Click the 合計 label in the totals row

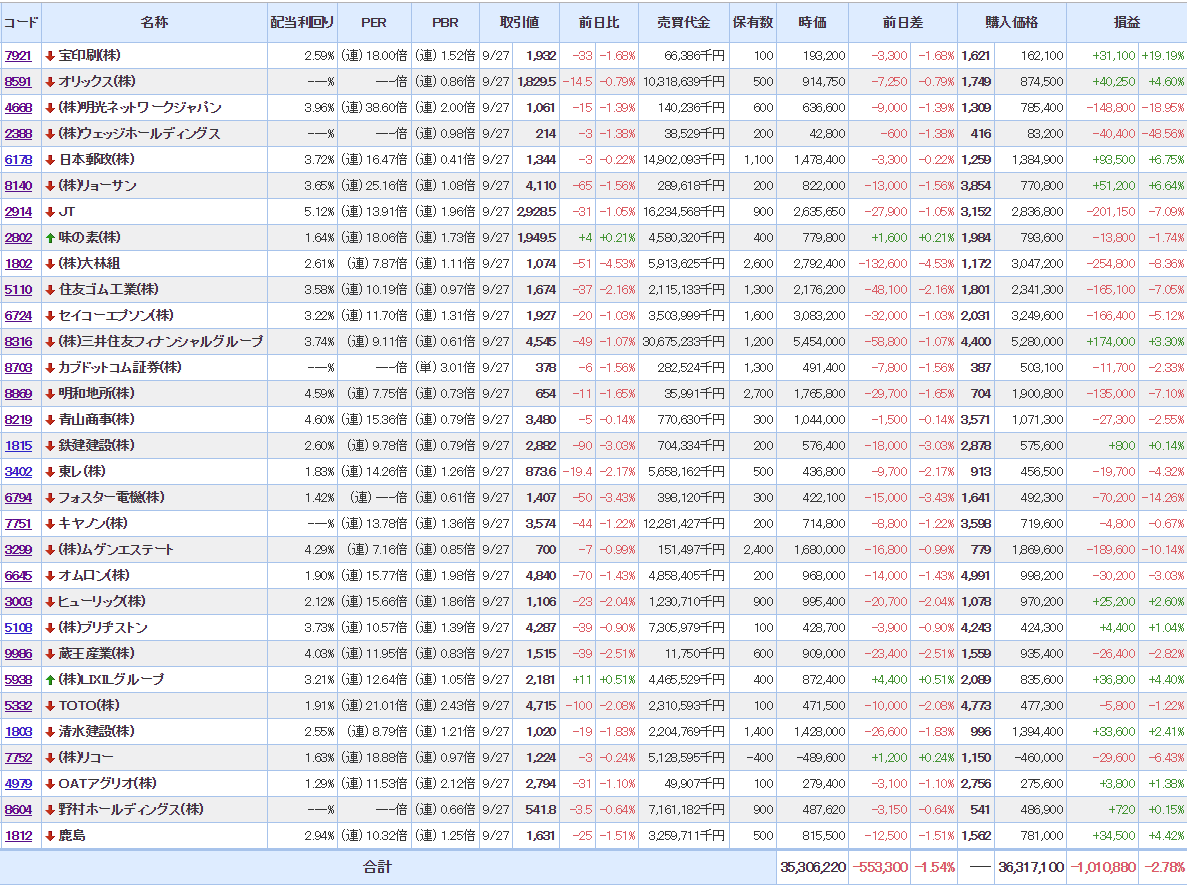pos(377,867)
